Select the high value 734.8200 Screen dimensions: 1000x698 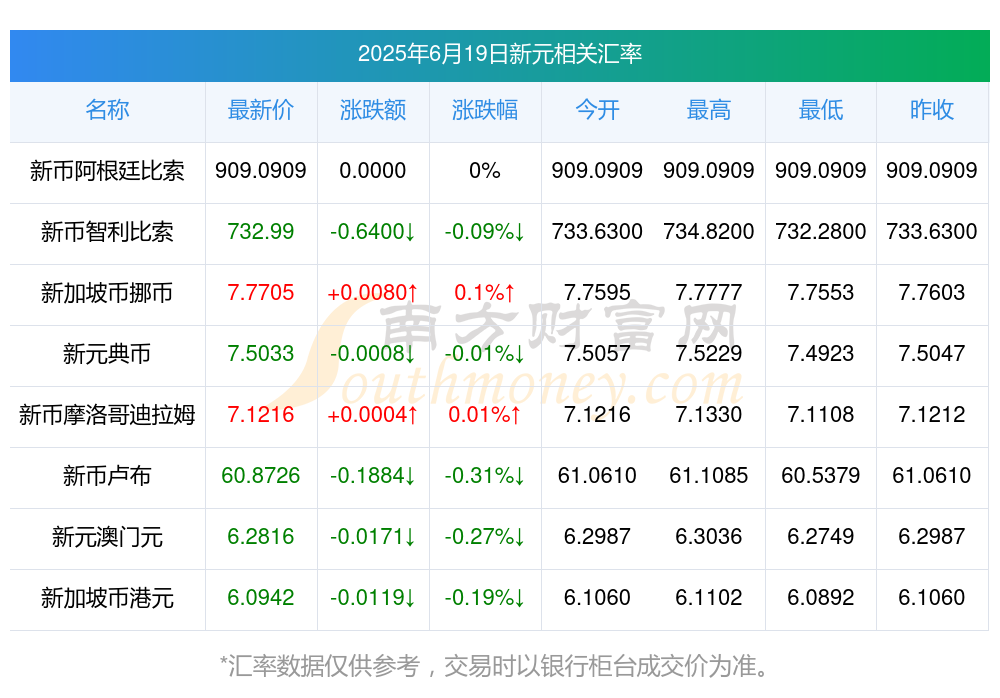coord(709,231)
